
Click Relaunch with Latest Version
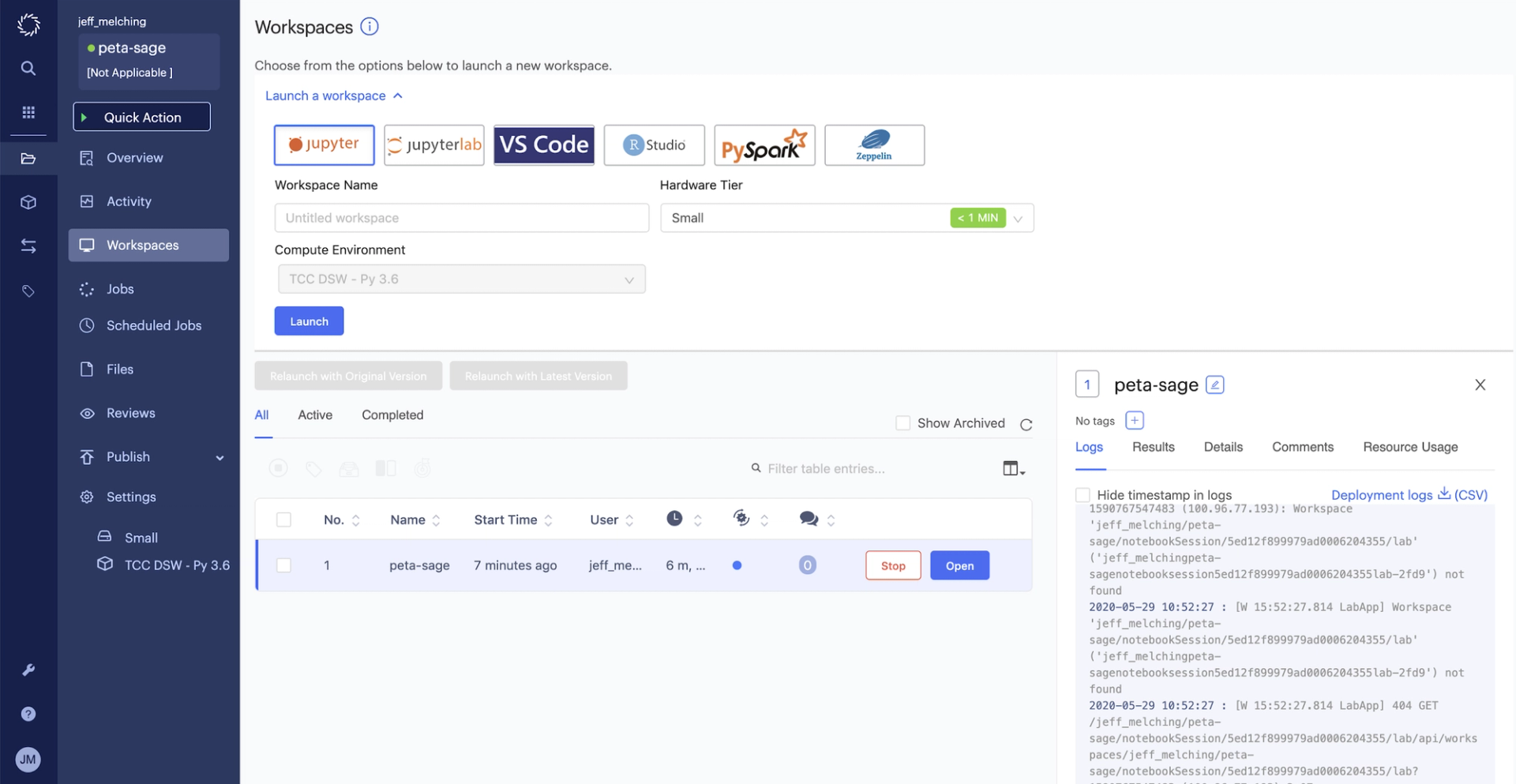[538, 376]
